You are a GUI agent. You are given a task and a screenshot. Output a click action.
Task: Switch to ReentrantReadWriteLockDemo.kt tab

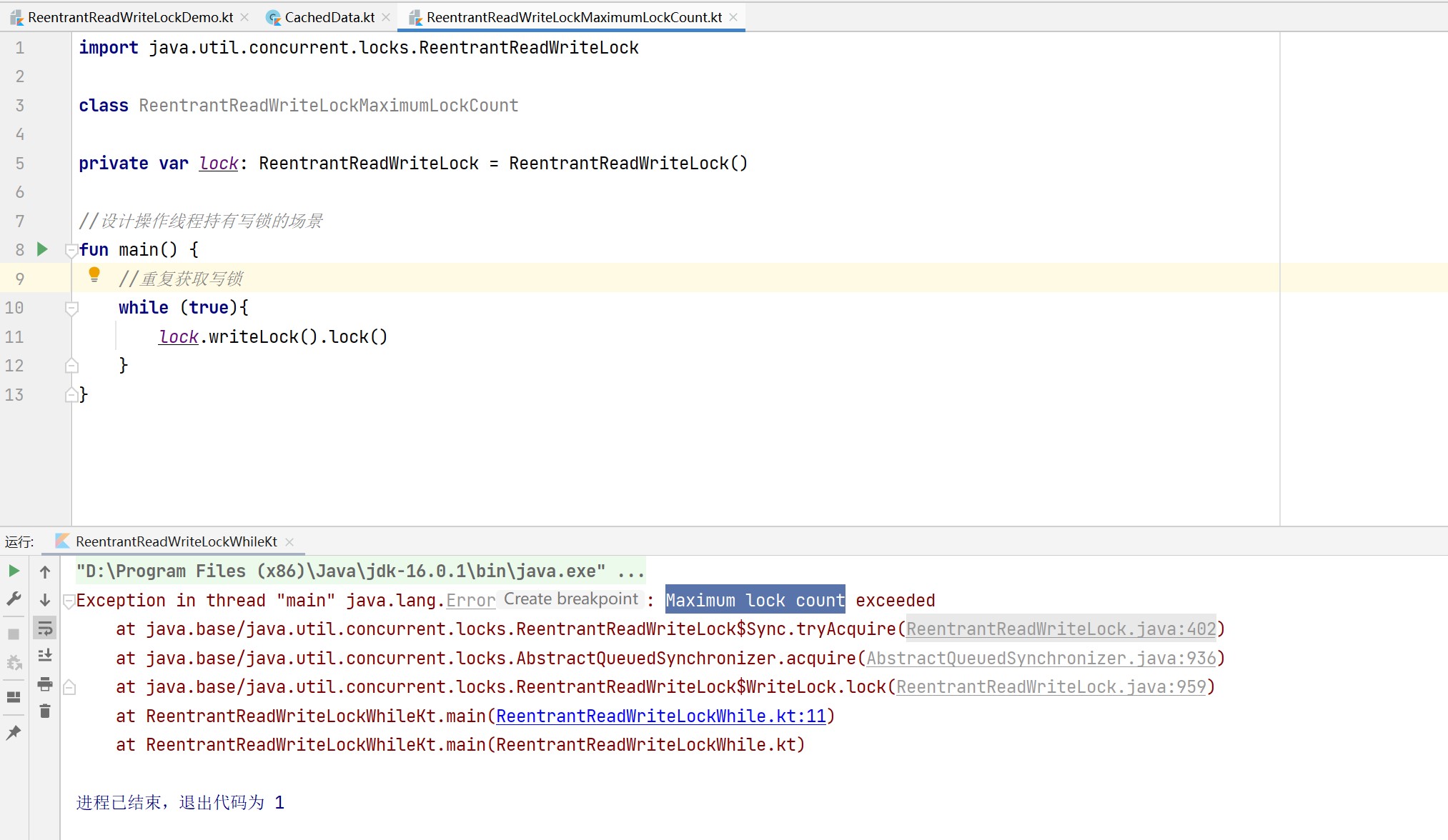130,17
